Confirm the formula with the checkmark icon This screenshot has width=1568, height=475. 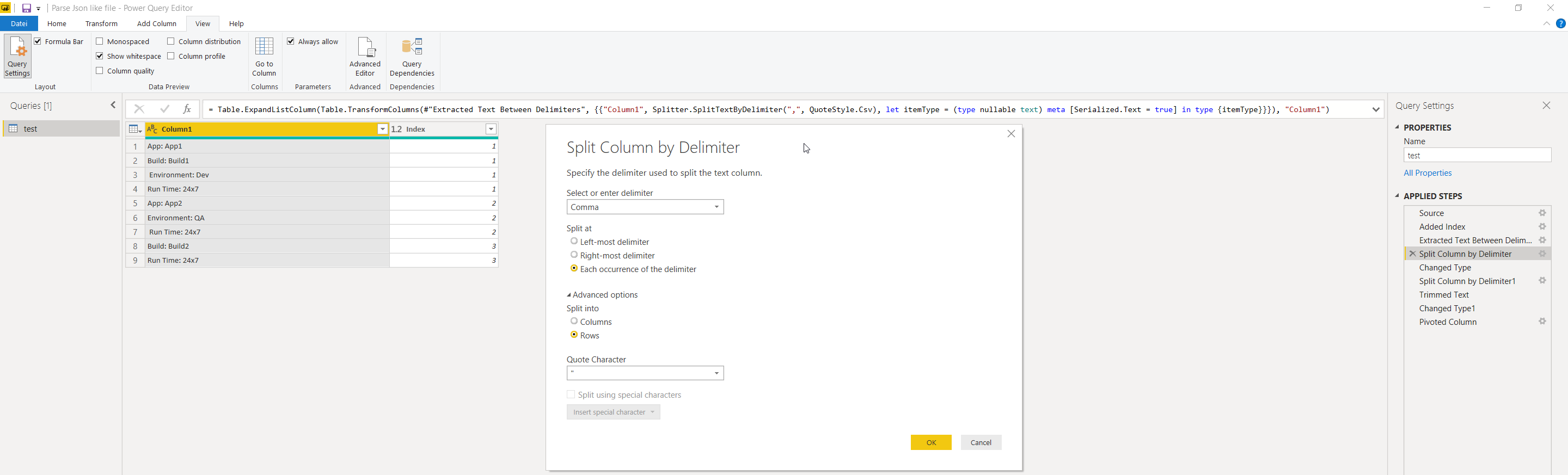[x=164, y=109]
